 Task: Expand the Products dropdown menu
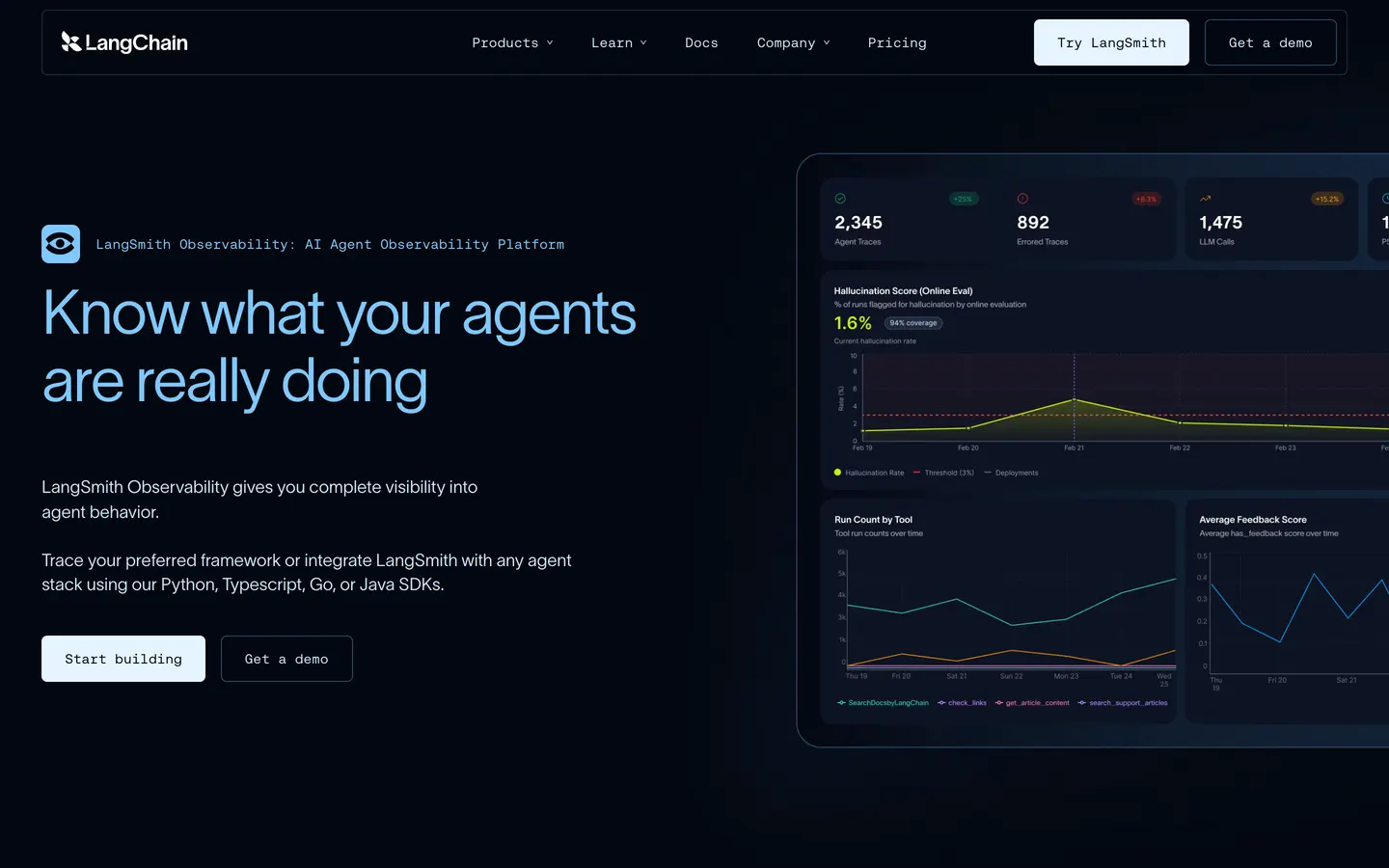pos(512,42)
